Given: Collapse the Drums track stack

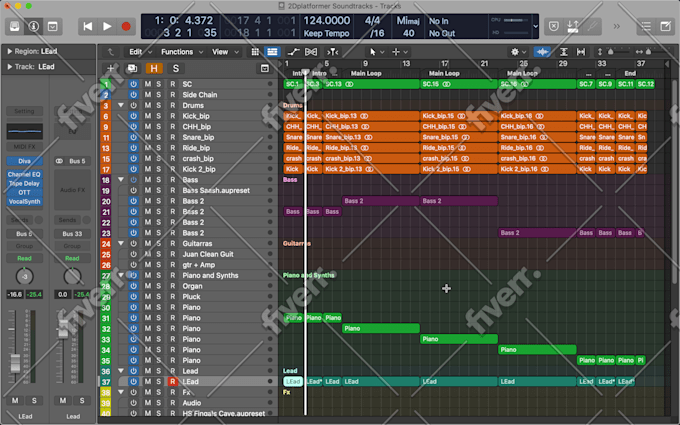Looking at the screenshot, I should point(121,105).
